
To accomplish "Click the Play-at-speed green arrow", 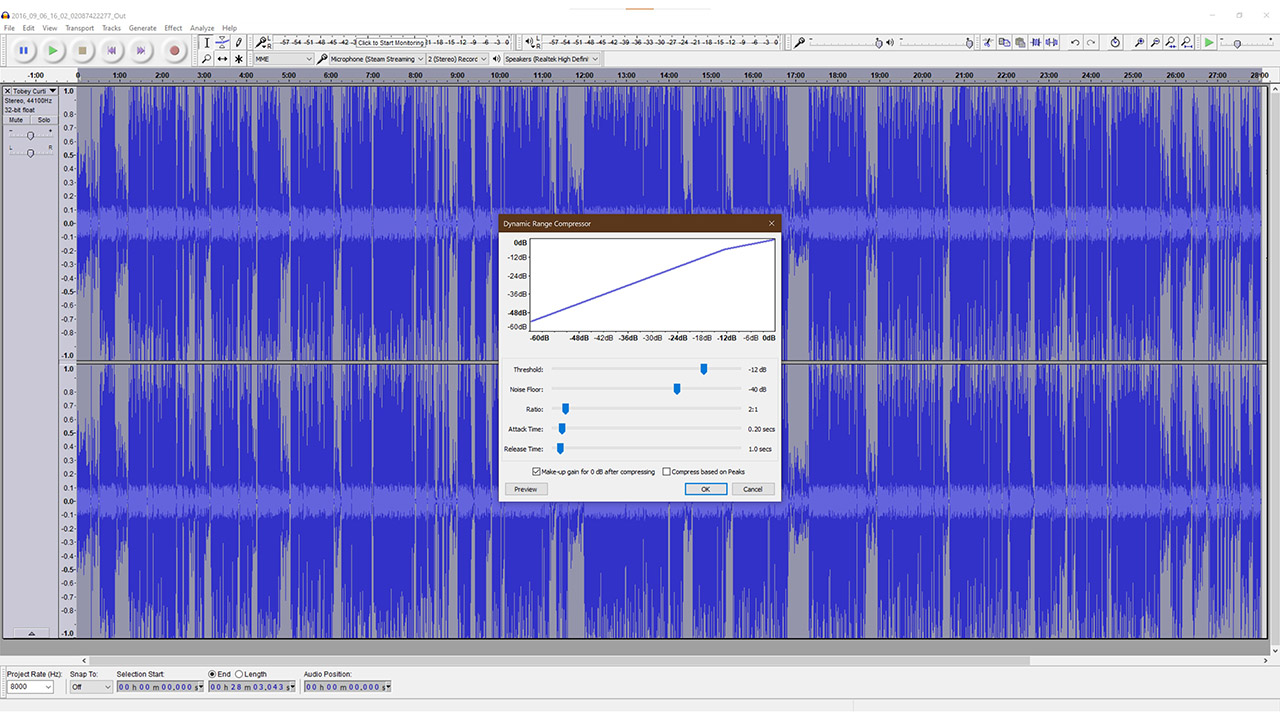I will [x=1209, y=43].
